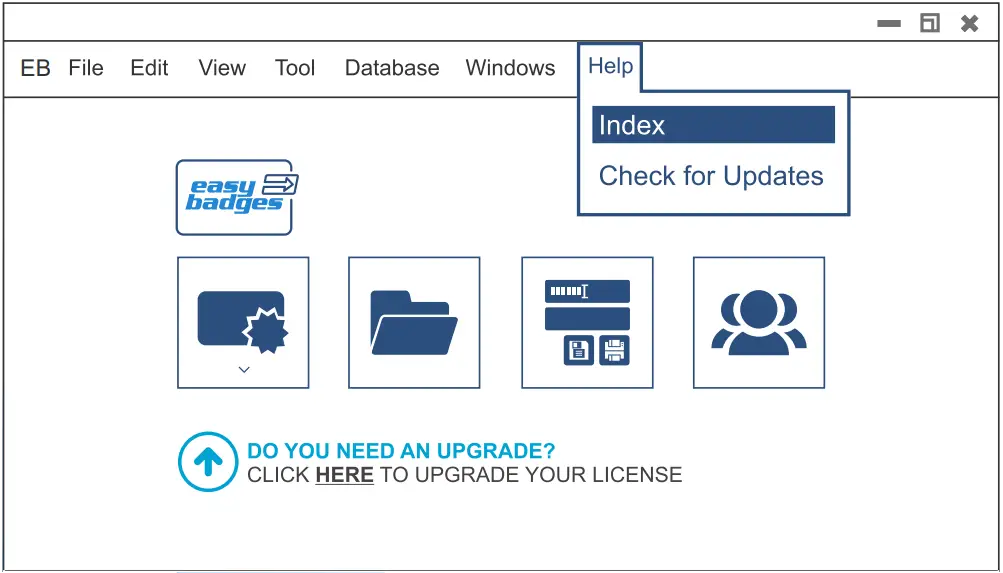Open the data entry and print tile
The width and height of the screenshot is (1003, 573).
coord(587,322)
